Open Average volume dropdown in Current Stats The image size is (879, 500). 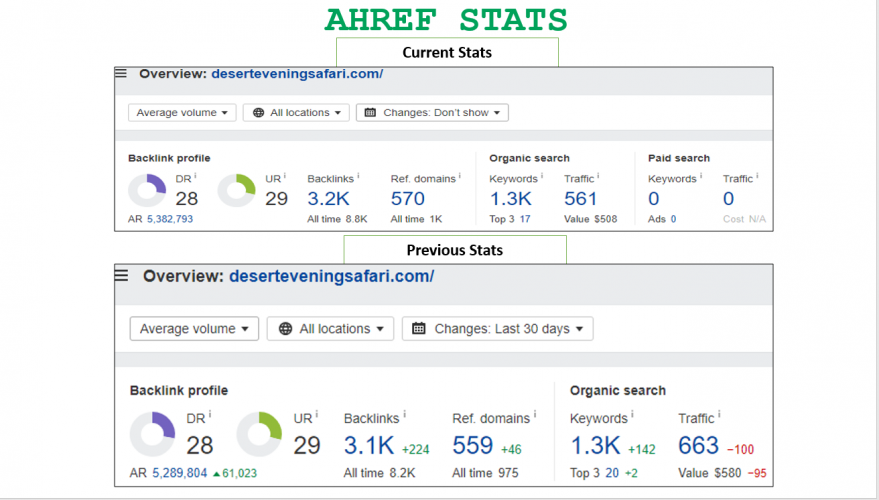coord(182,113)
